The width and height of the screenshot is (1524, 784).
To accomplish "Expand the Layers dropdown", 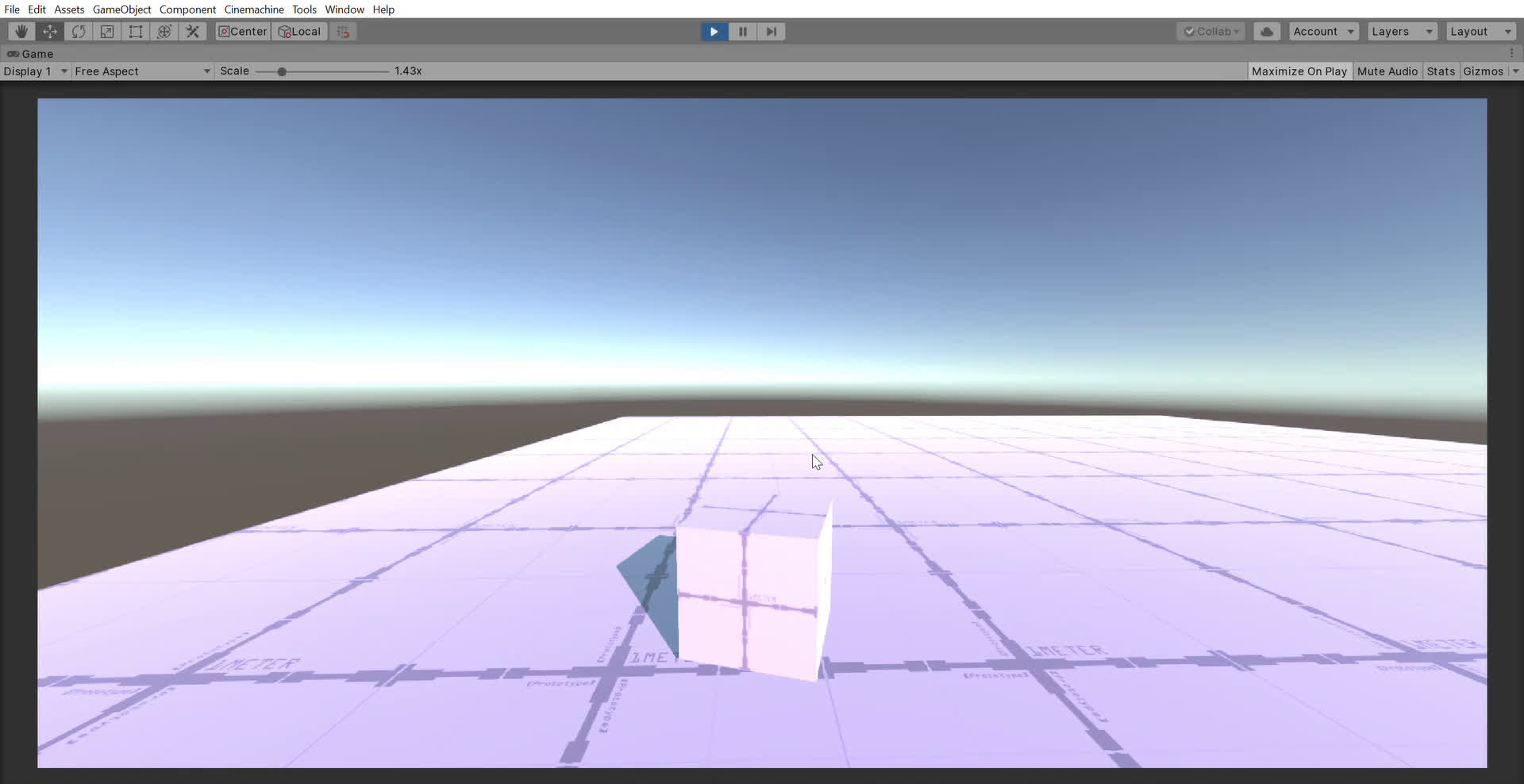I will tap(1402, 32).
